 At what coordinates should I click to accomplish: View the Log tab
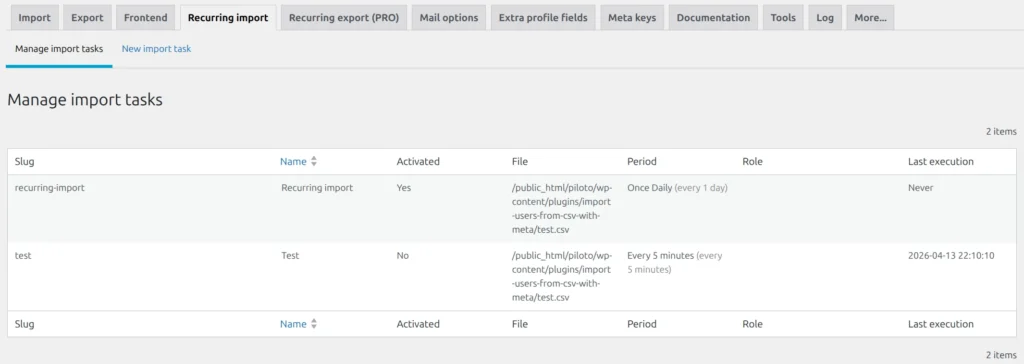(825, 18)
